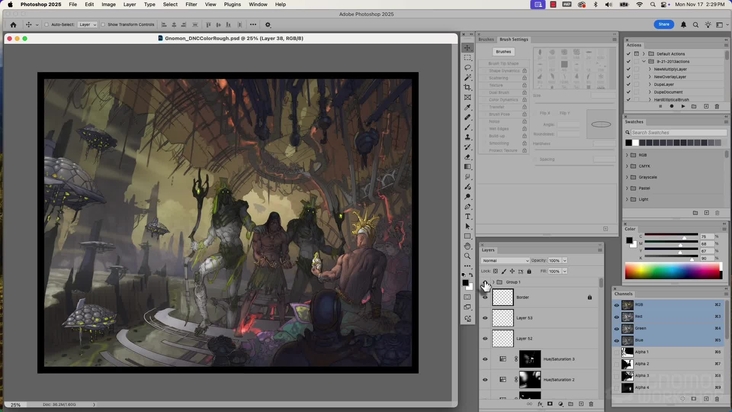
Task: Select the Hand tool
Action: [467, 246]
